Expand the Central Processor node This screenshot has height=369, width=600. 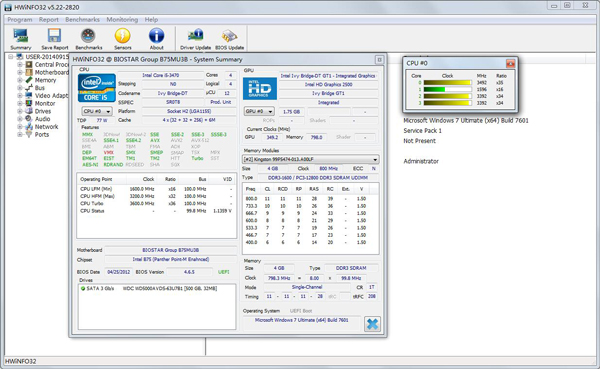[20, 65]
